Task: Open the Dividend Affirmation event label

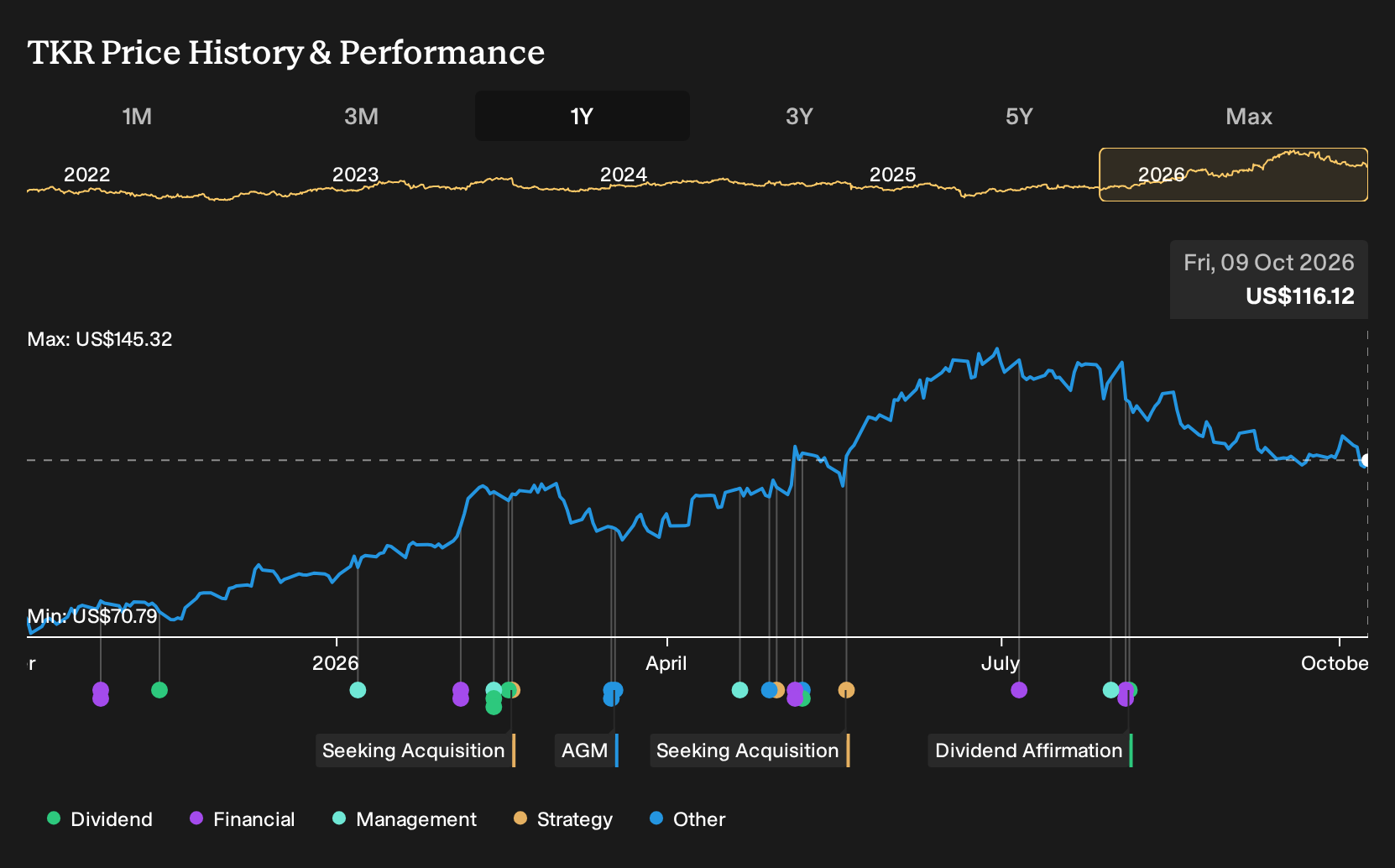Action: pyautogui.click(x=1030, y=750)
